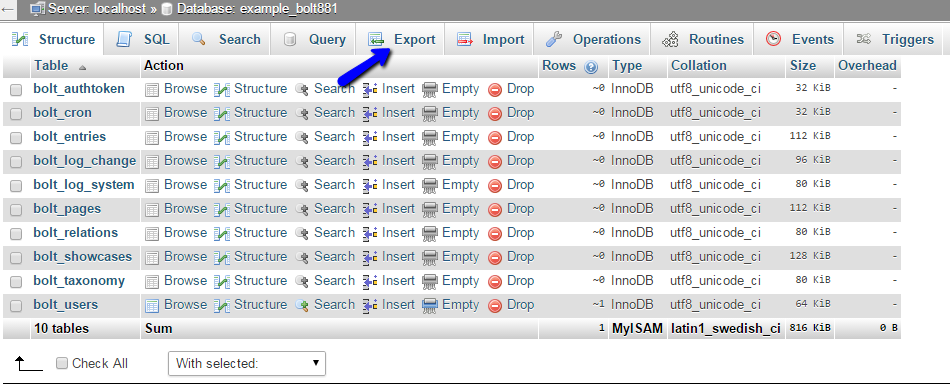Sort by the Table column header
Viewport: 950px width, 384px height.
[x=51, y=65]
